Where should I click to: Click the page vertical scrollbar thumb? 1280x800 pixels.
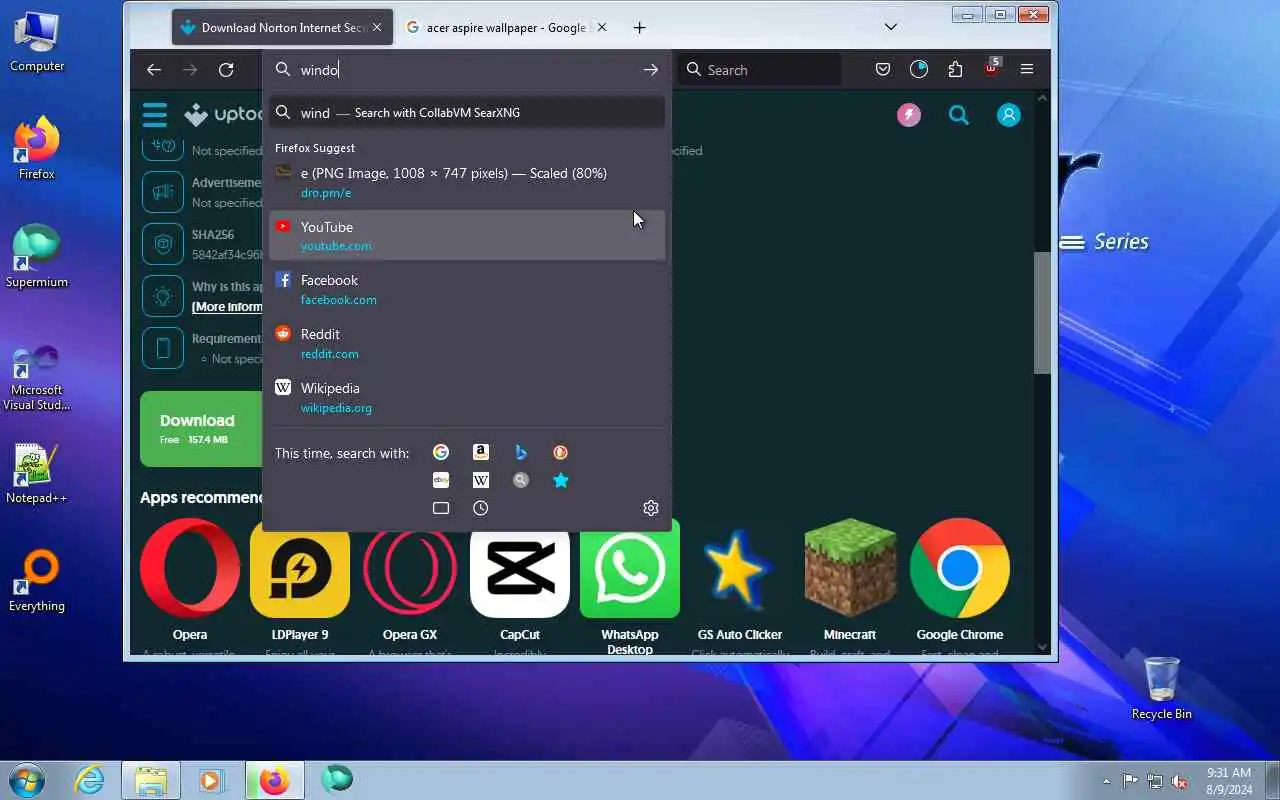(1042, 312)
